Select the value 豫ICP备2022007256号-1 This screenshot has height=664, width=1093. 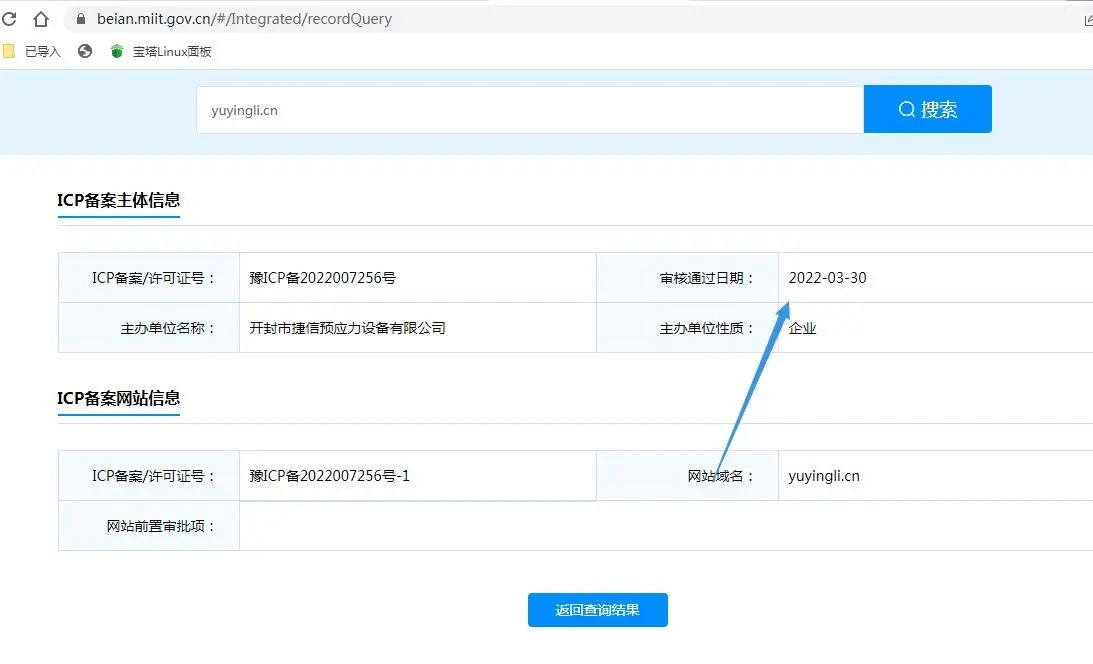coord(330,476)
